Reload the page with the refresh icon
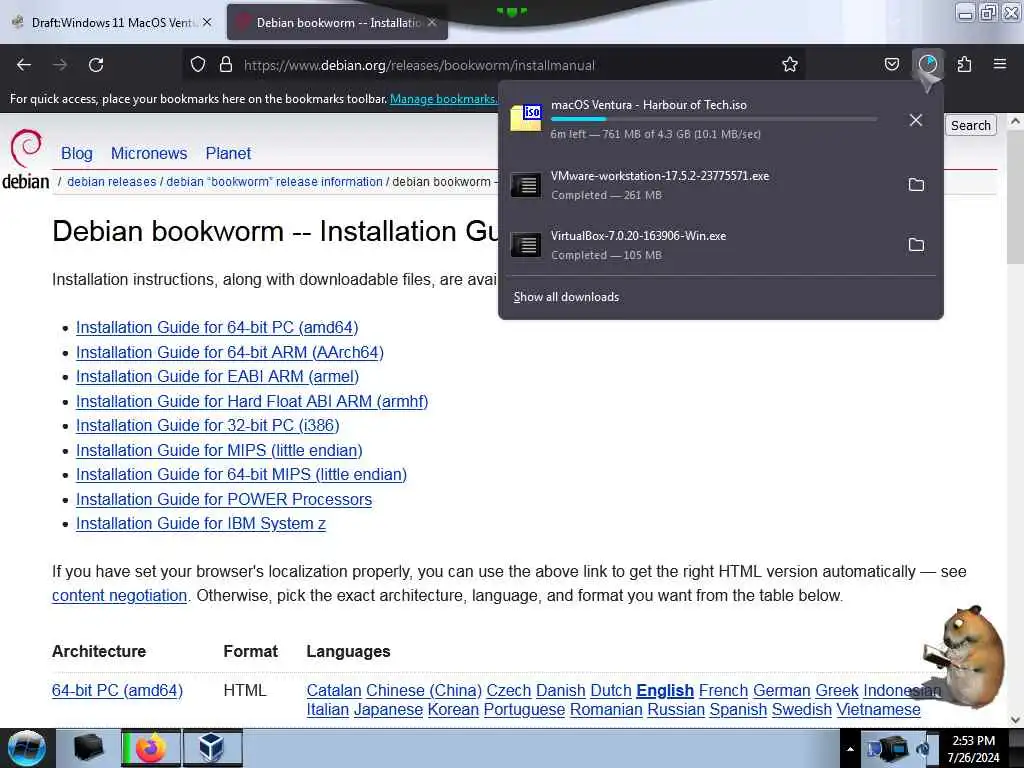This screenshot has width=1024, height=768. click(96, 65)
